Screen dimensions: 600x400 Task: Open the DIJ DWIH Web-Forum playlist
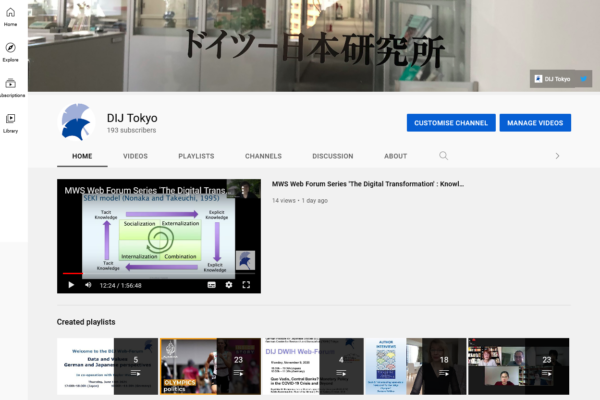(x=313, y=366)
